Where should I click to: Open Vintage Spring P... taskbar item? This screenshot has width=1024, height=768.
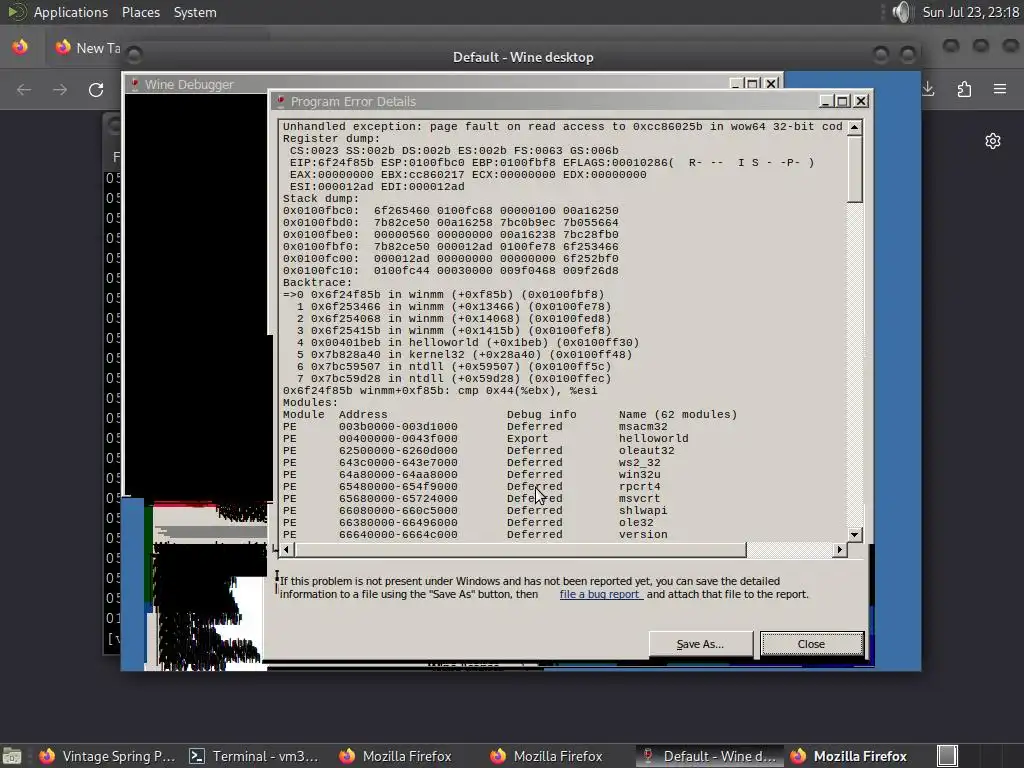point(108,756)
